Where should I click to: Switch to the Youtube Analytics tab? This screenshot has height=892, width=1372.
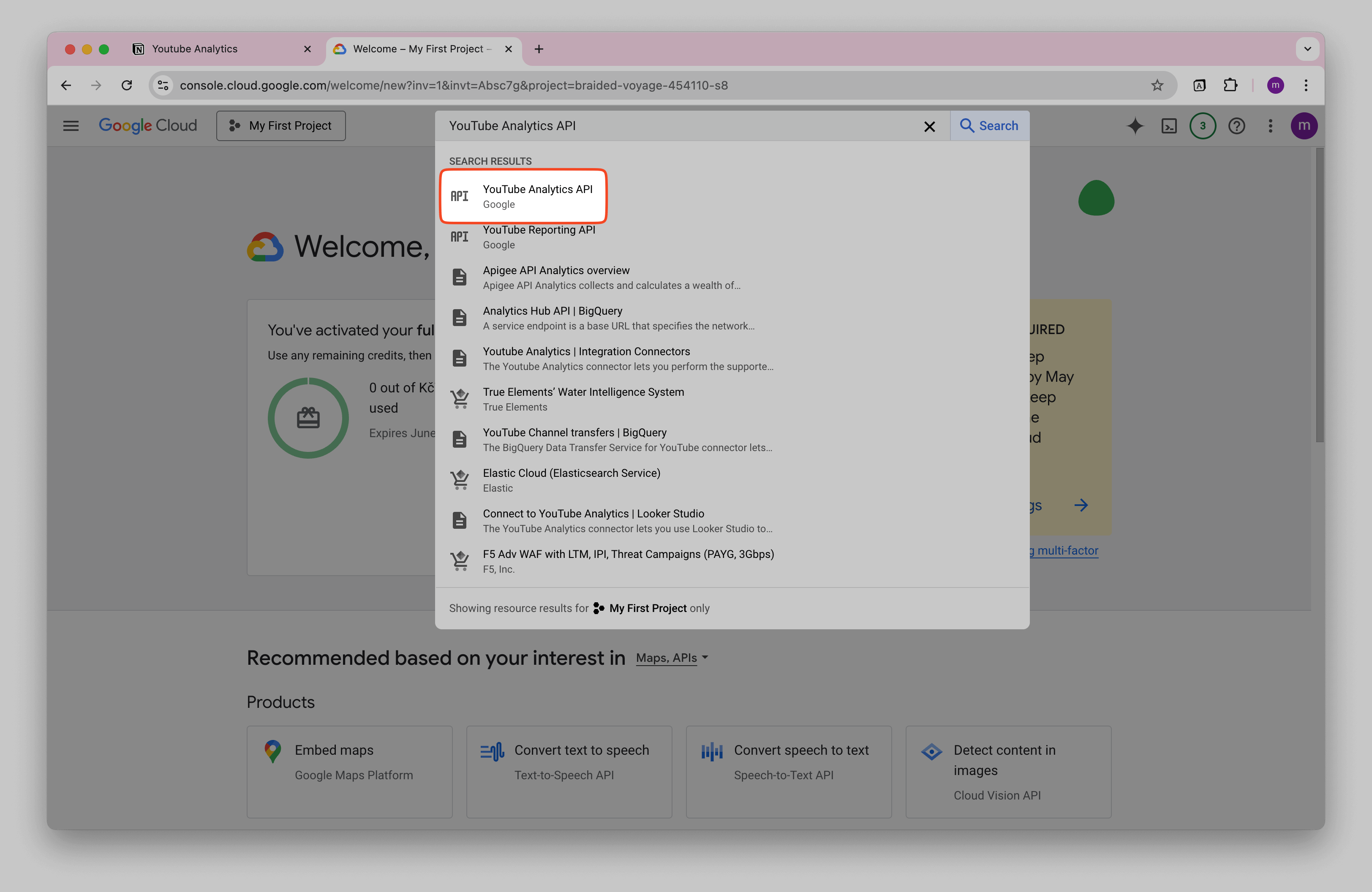(x=194, y=49)
